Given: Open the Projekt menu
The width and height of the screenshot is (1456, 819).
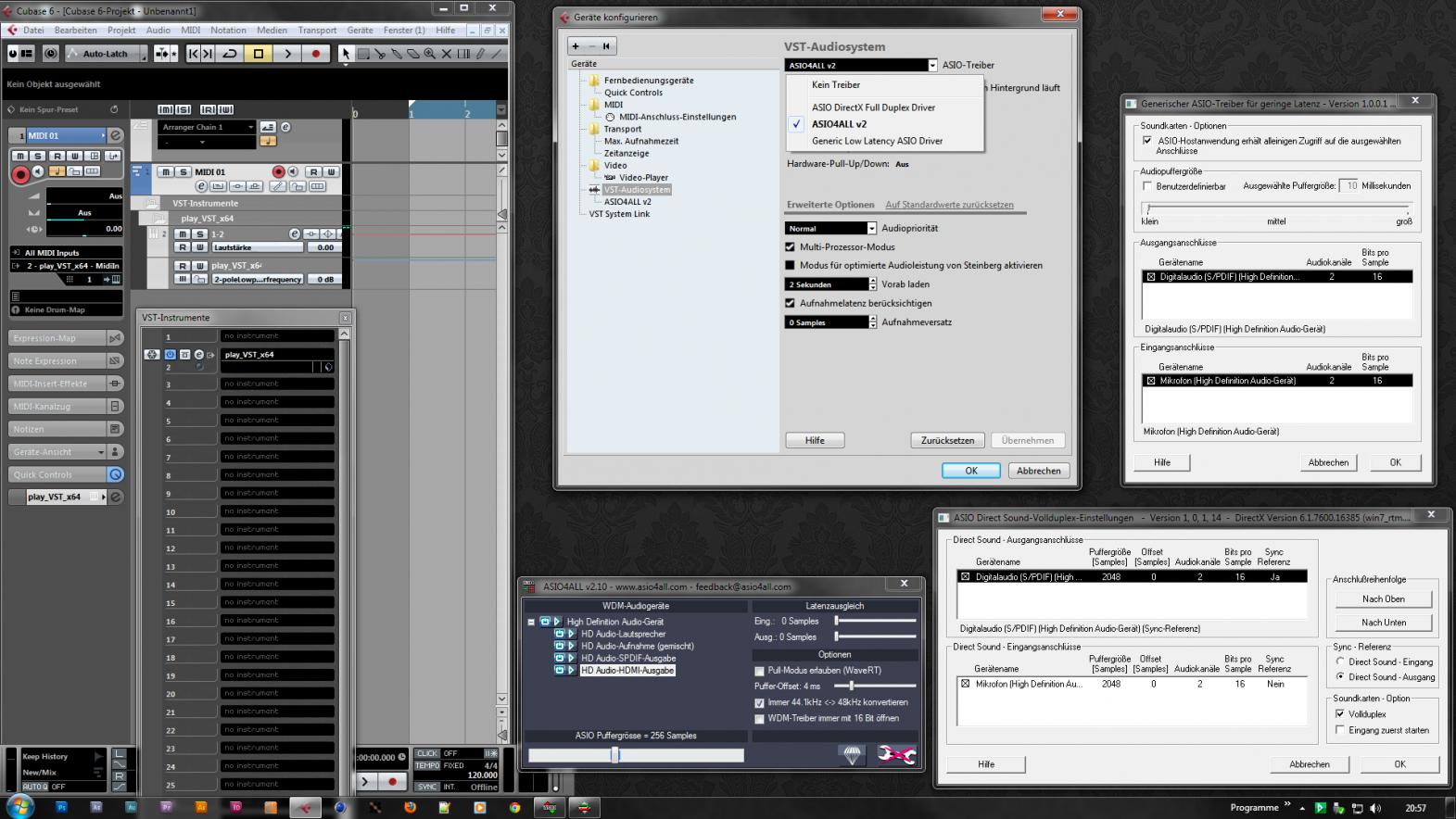Looking at the screenshot, I should [121, 31].
